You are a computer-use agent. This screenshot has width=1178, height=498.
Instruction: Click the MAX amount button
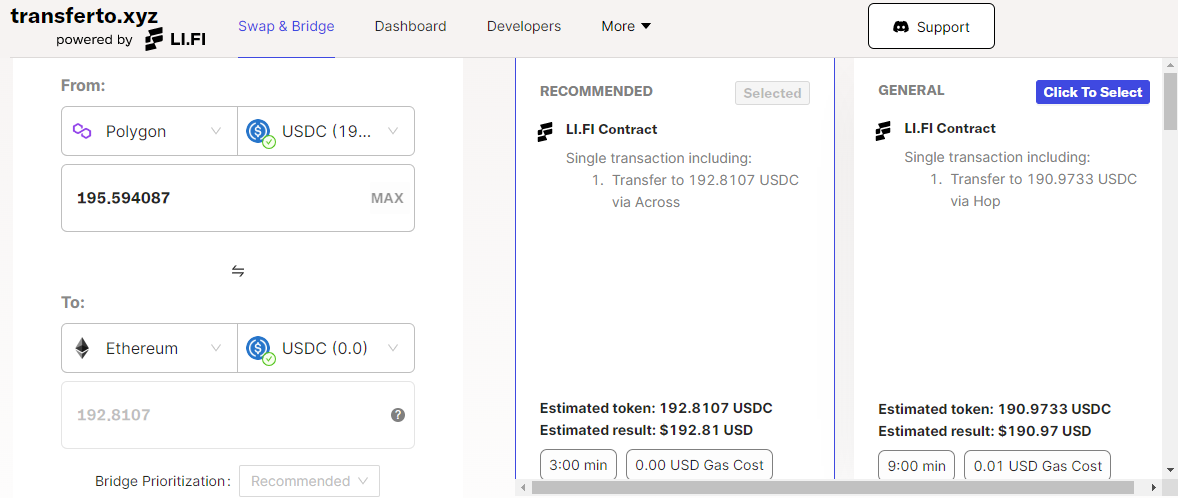click(x=387, y=198)
